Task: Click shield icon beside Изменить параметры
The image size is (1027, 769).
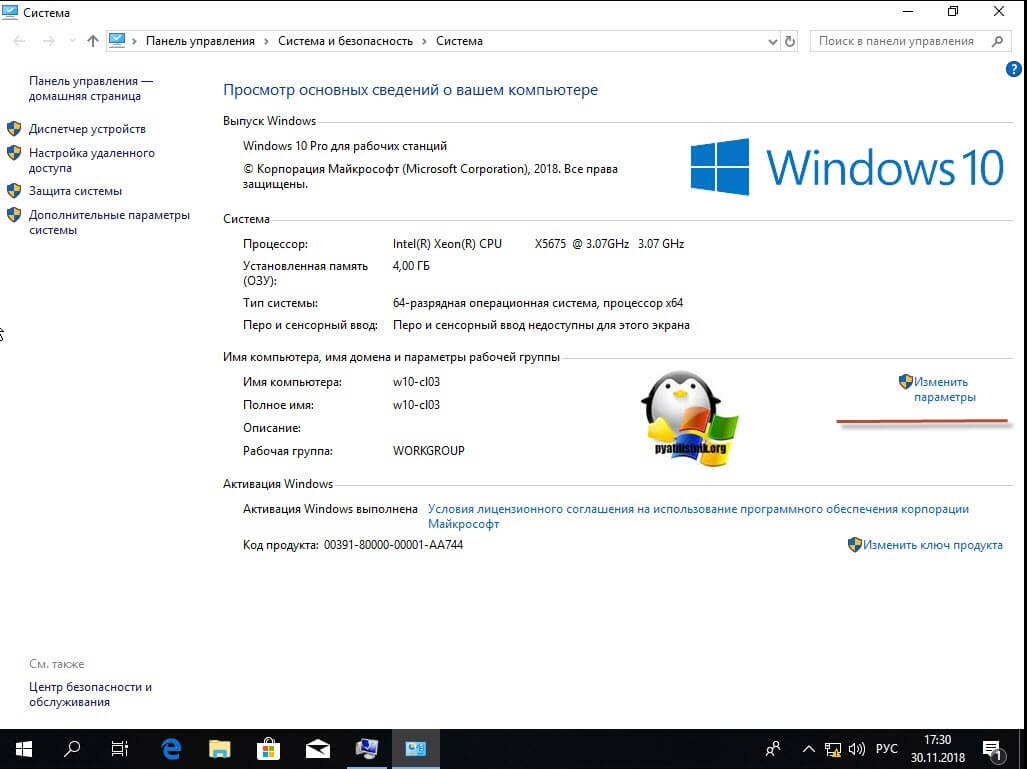Action: click(x=906, y=381)
